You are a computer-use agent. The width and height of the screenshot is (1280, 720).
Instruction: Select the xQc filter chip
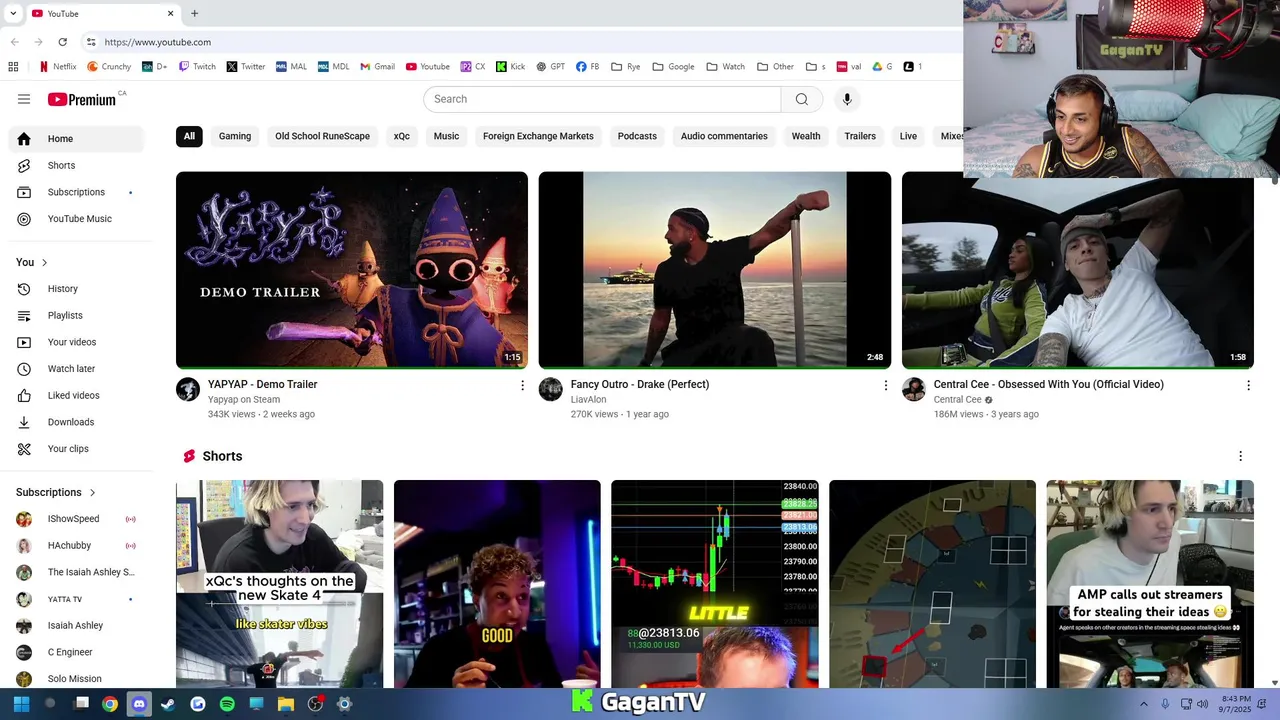tap(402, 136)
